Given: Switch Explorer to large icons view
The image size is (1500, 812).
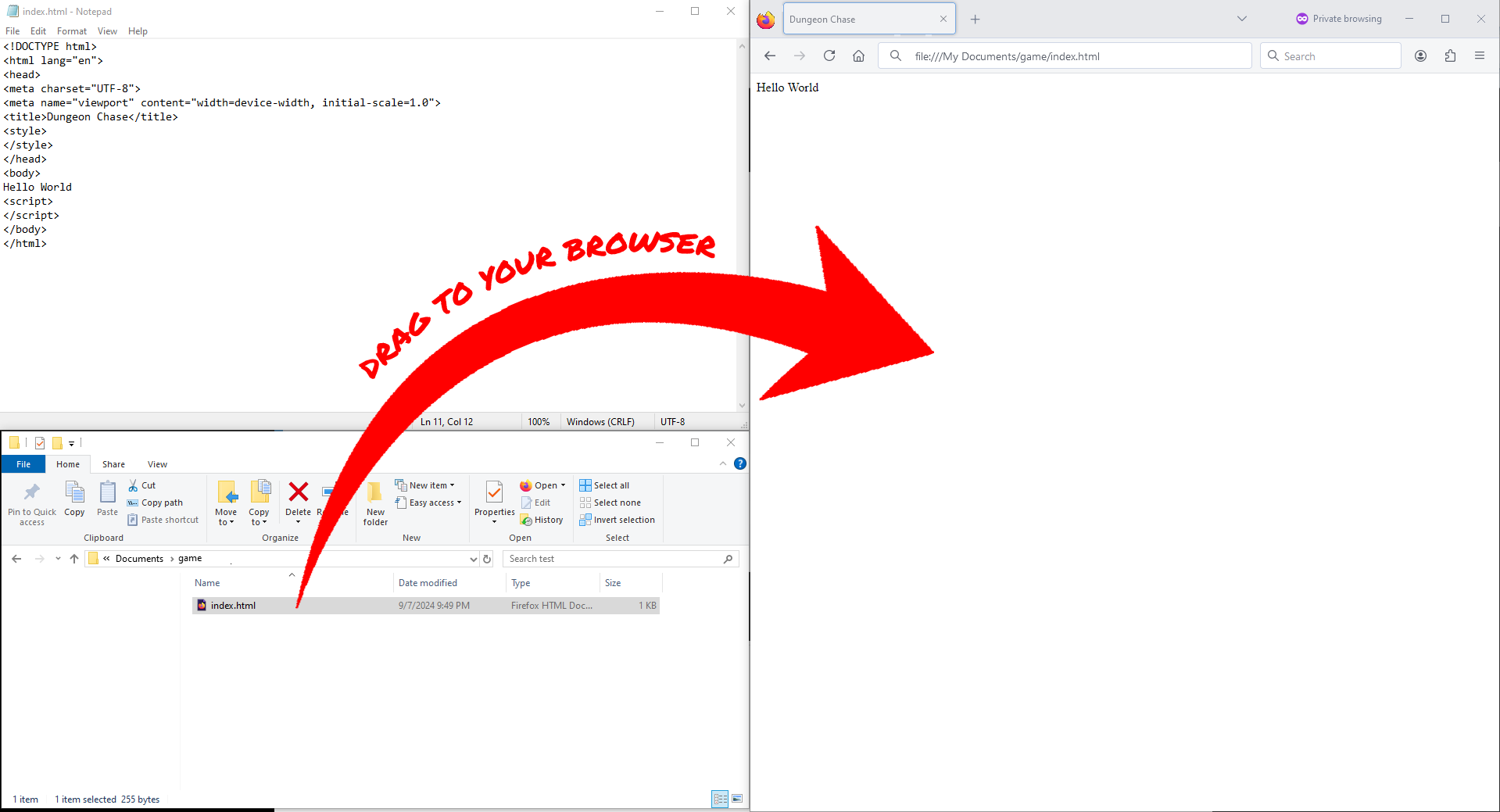Looking at the screenshot, I should [x=737, y=799].
